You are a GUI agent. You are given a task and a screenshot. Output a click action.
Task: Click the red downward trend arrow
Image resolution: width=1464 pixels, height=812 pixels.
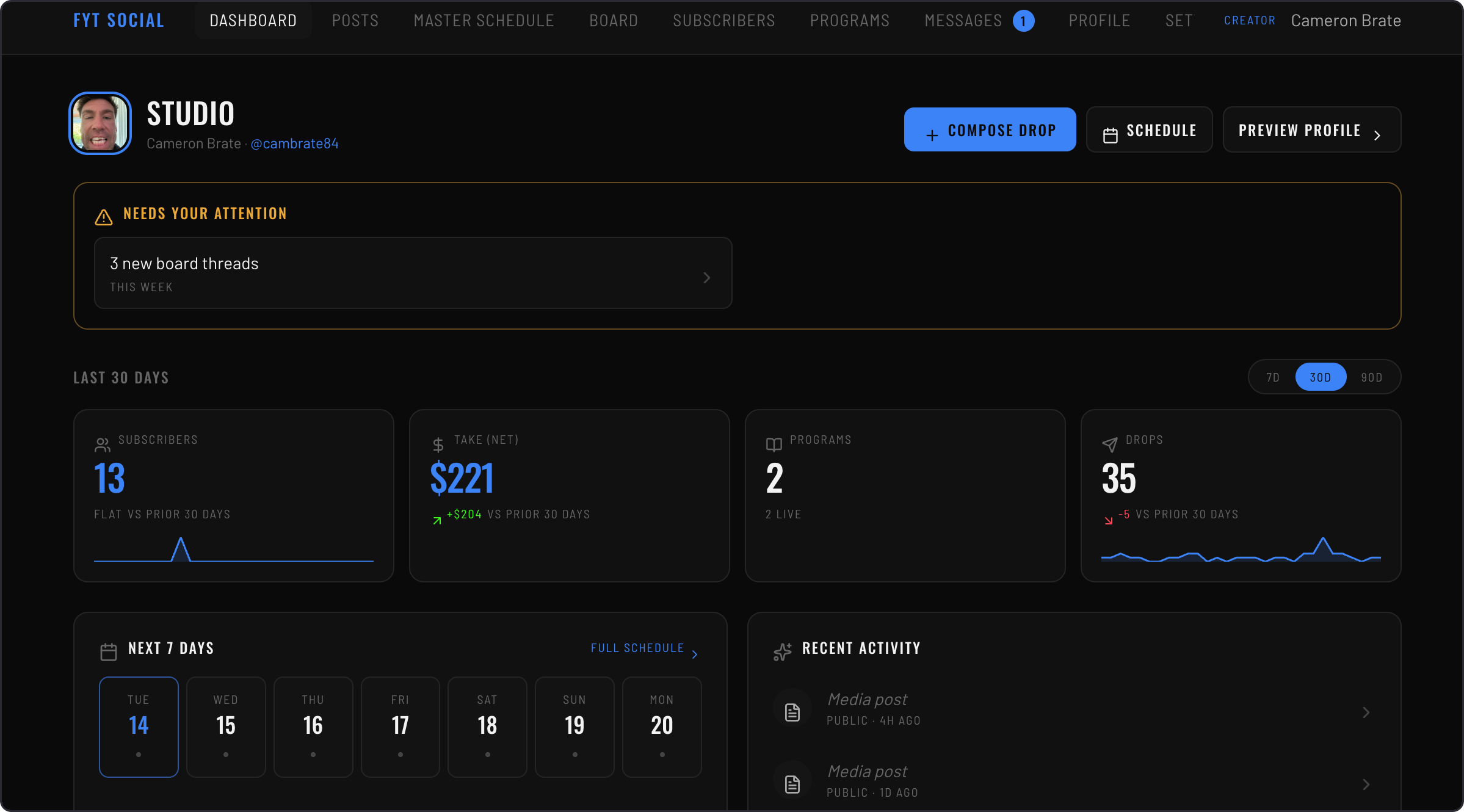click(x=1109, y=520)
